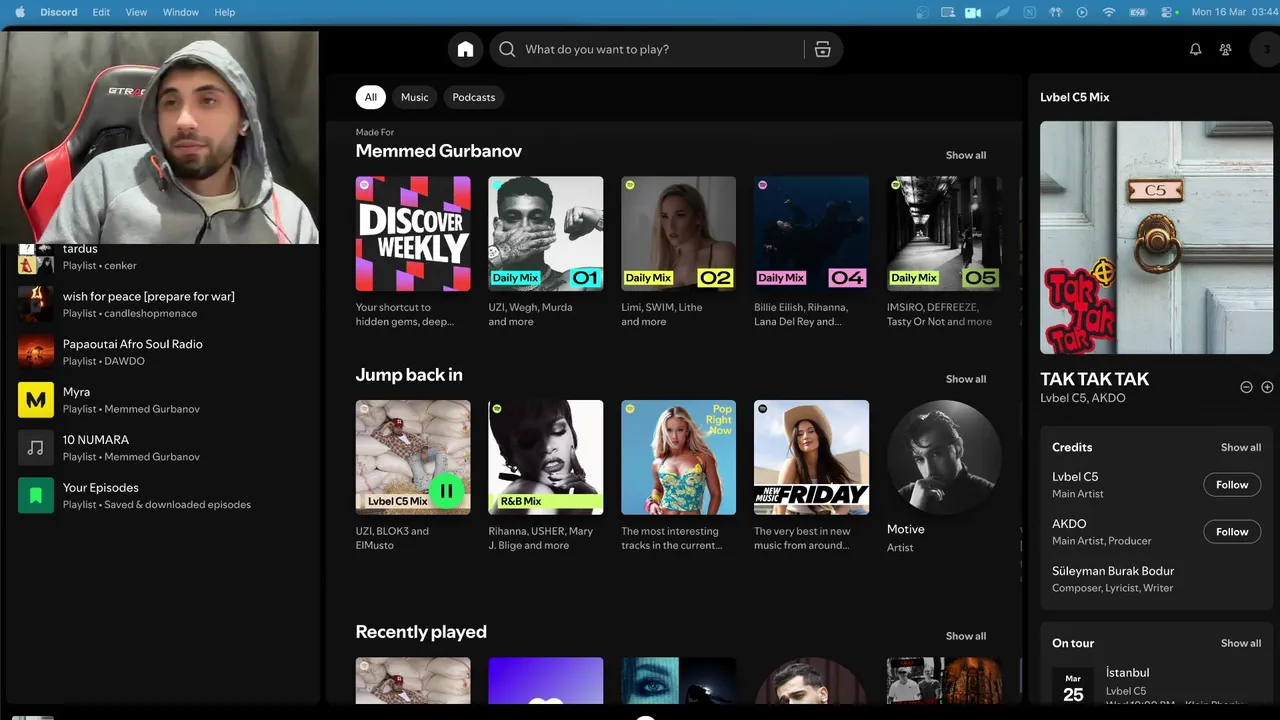Click the Lvbel C5 Mix panel title
This screenshot has height=720, width=1280.
tap(1075, 97)
